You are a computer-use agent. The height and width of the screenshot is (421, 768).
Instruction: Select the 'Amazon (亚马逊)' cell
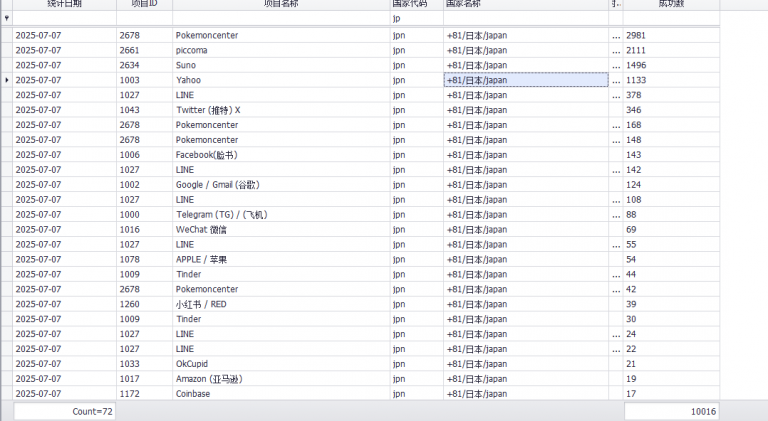point(281,378)
